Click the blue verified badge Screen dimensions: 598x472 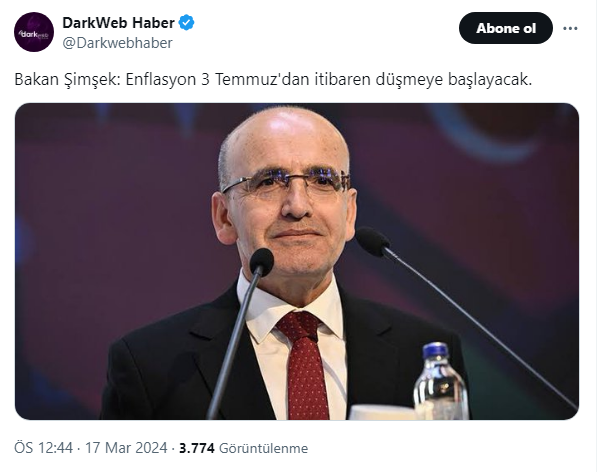(186, 23)
